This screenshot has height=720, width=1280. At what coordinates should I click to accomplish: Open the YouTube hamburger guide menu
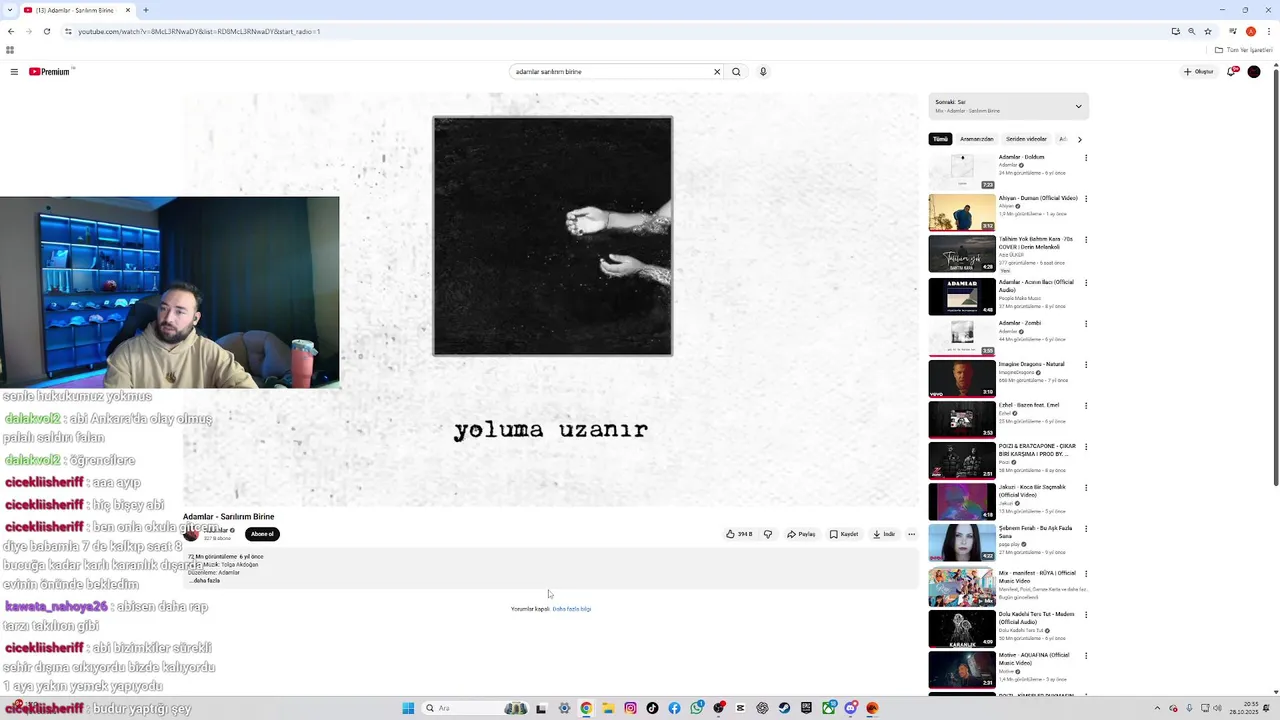(14, 72)
